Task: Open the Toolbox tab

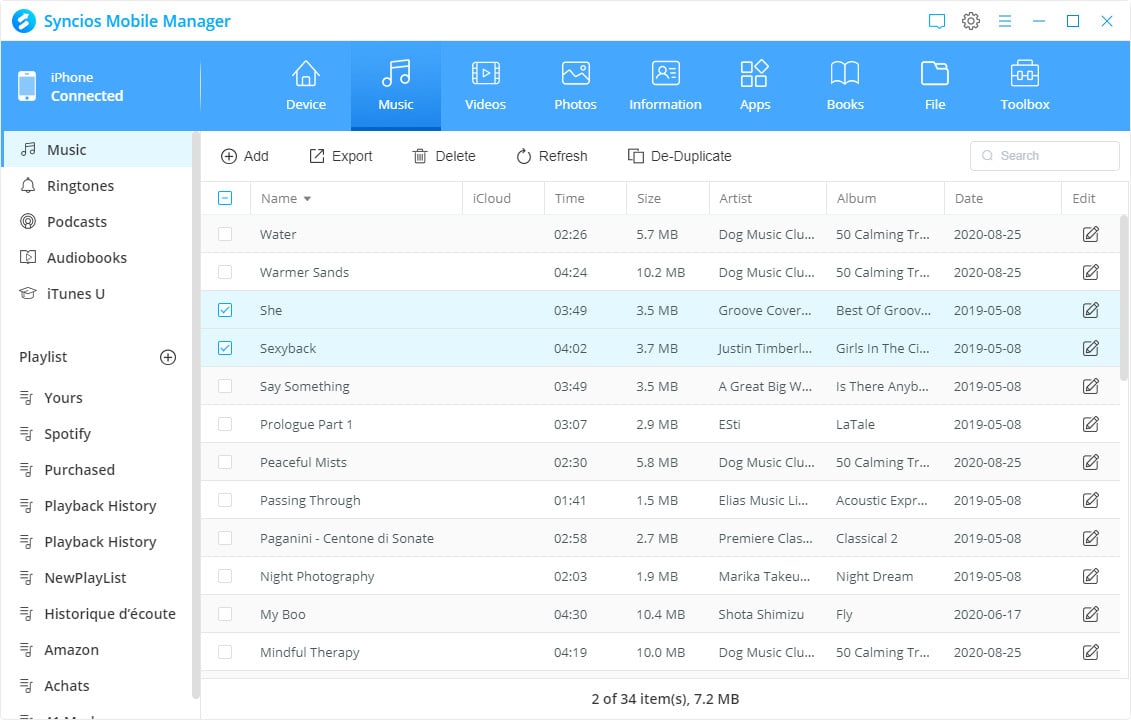Action: [x=1024, y=86]
